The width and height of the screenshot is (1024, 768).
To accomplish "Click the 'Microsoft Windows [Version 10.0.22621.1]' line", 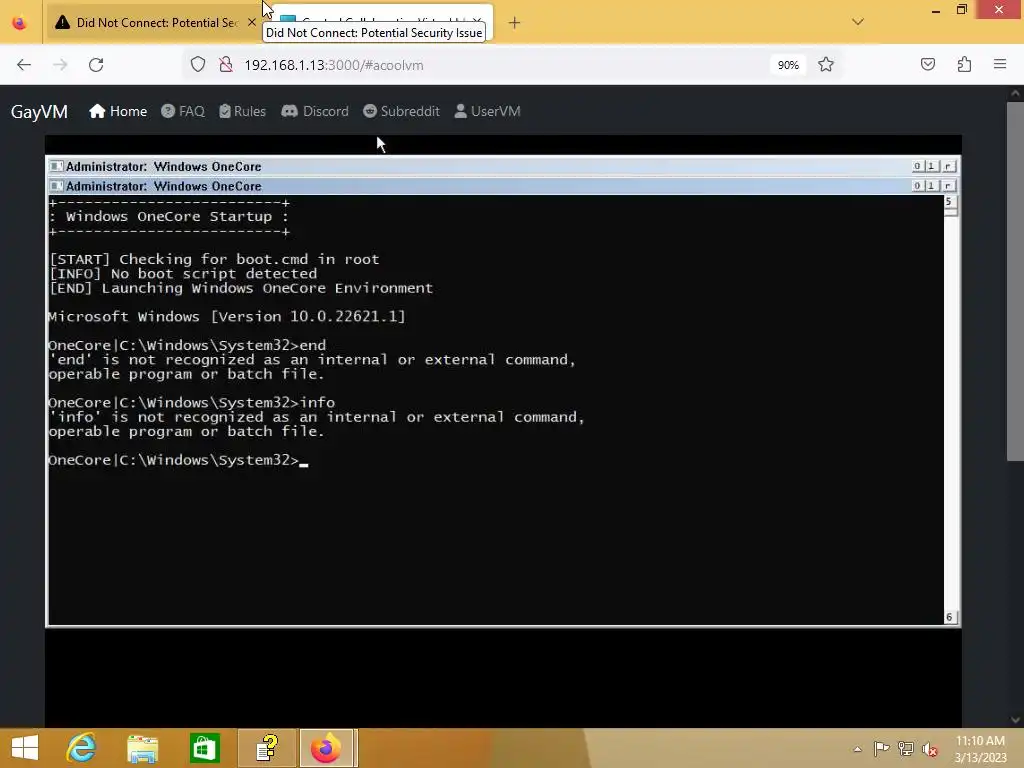I will 227,317.
